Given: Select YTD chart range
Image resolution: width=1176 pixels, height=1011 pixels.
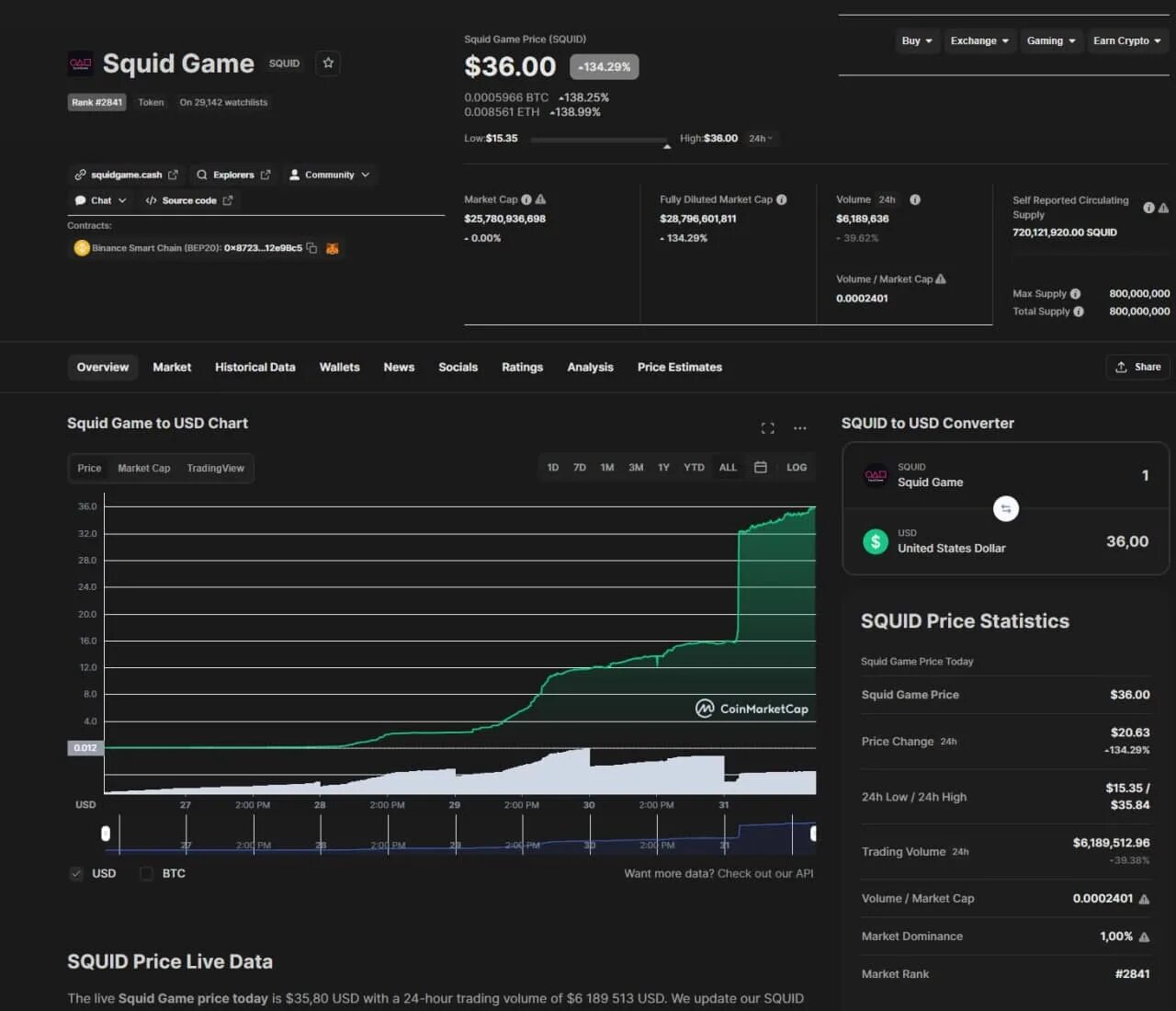Looking at the screenshot, I should point(694,468).
